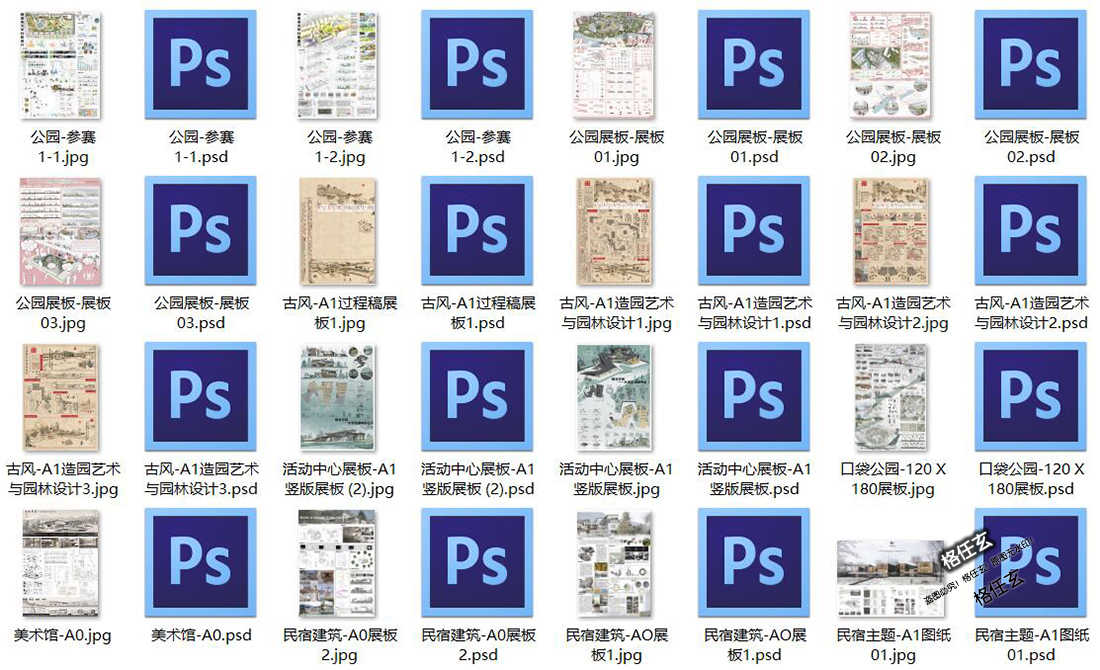Click the file name 活动中心展板-A1竖版展板.jpg

[x=616, y=478]
